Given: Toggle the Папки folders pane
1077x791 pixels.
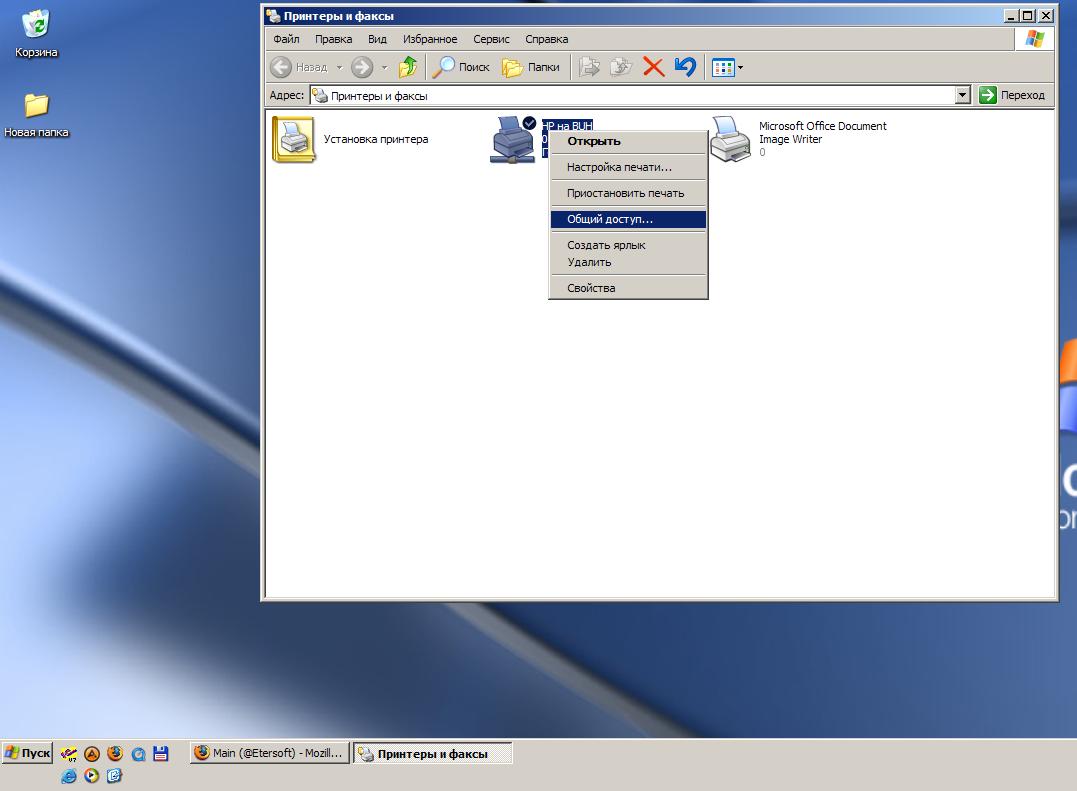Looking at the screenshot, I should click(531, 67).
